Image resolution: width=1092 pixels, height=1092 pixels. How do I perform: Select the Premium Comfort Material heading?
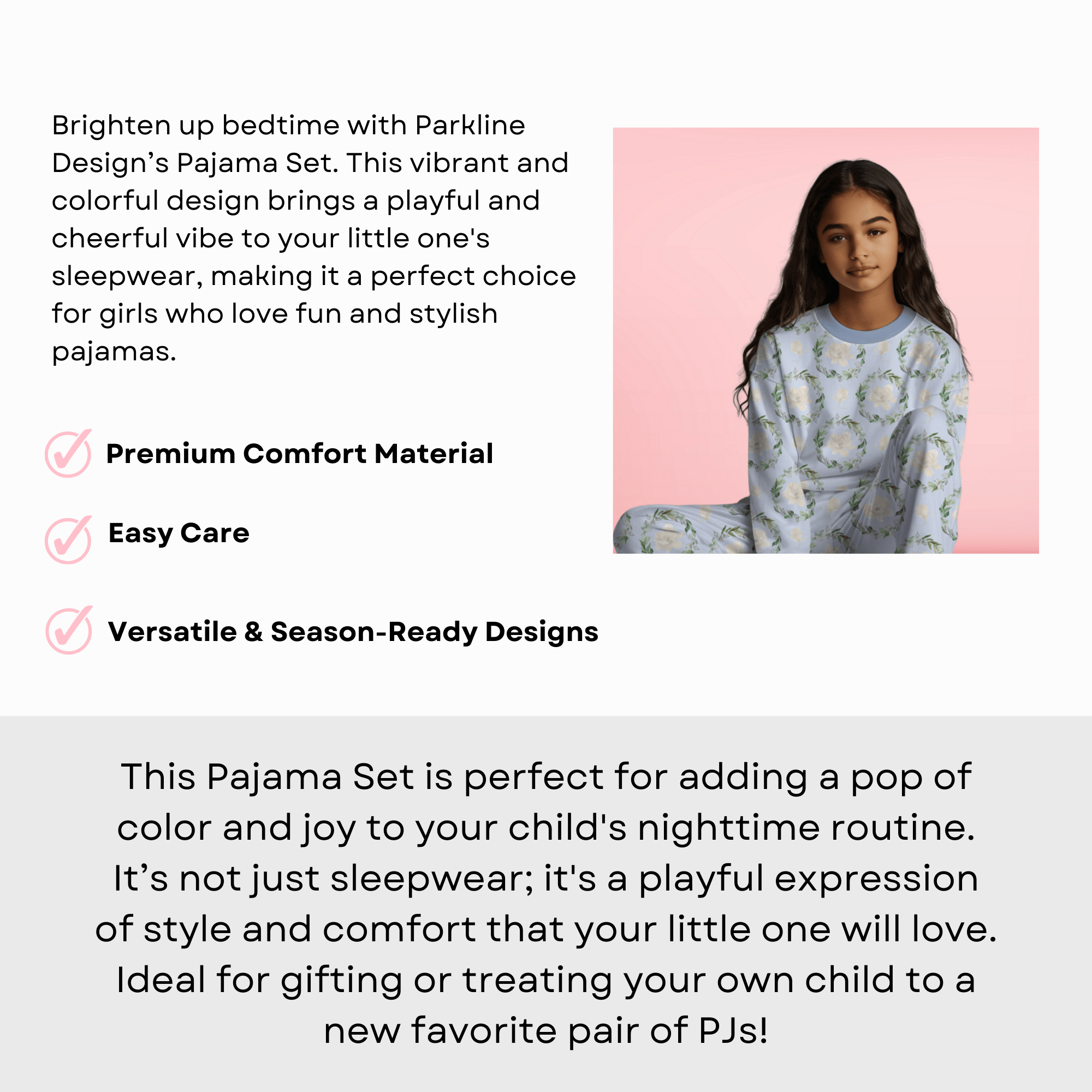point(300,454)
